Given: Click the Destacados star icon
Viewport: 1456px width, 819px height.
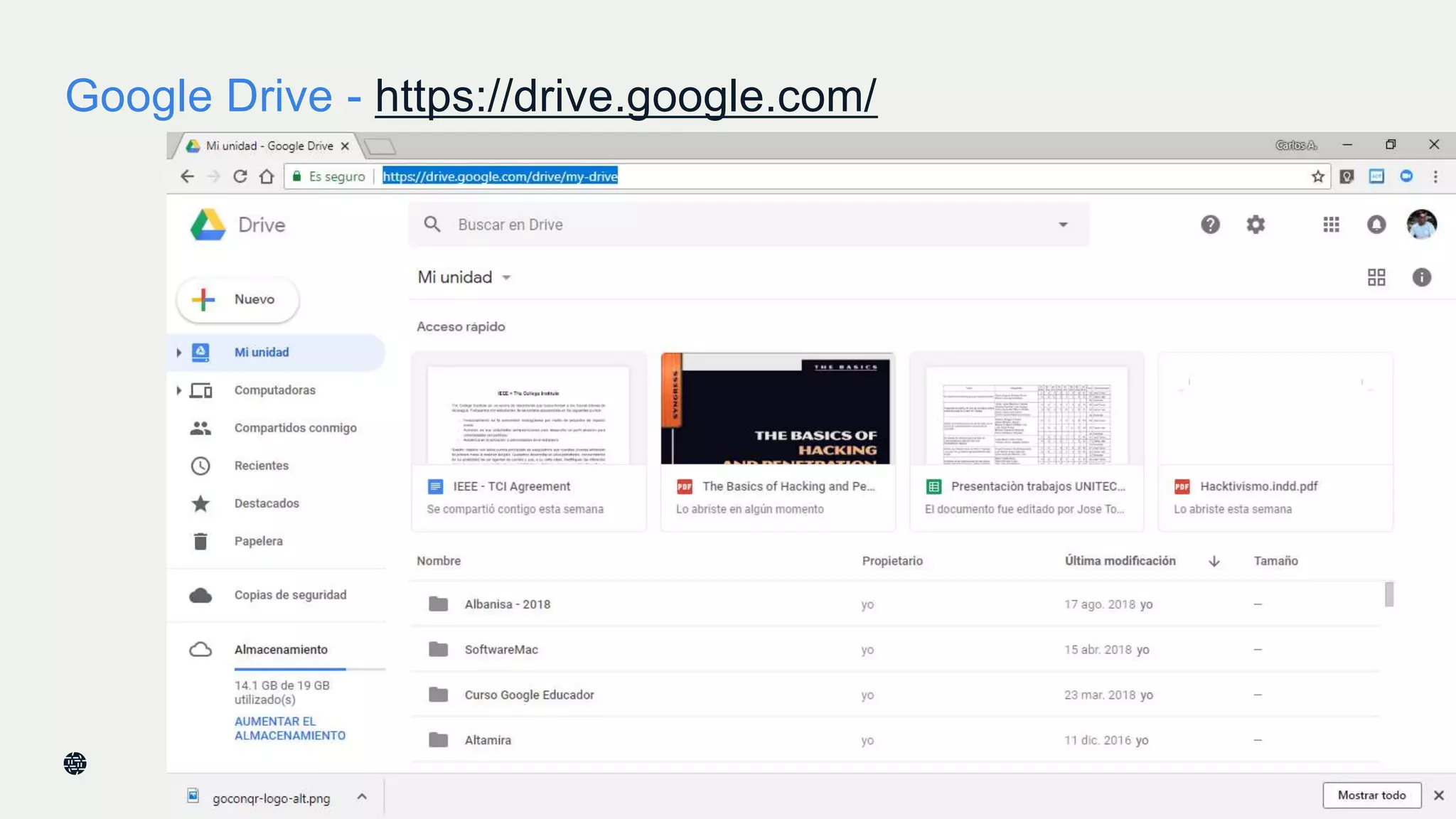Looking at the screenshot, I should (200, 503).
